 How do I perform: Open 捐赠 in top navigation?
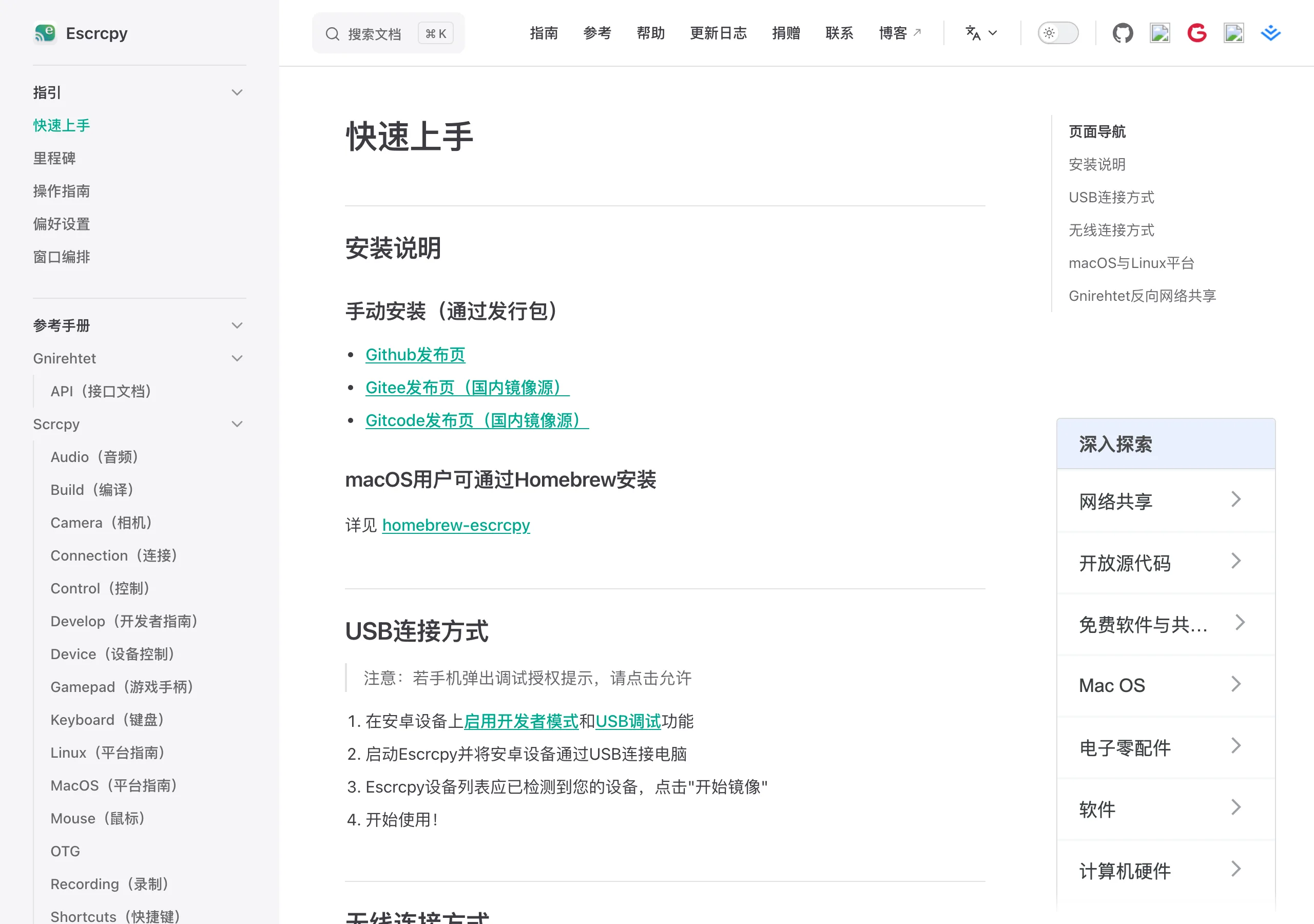coord(786,33)
